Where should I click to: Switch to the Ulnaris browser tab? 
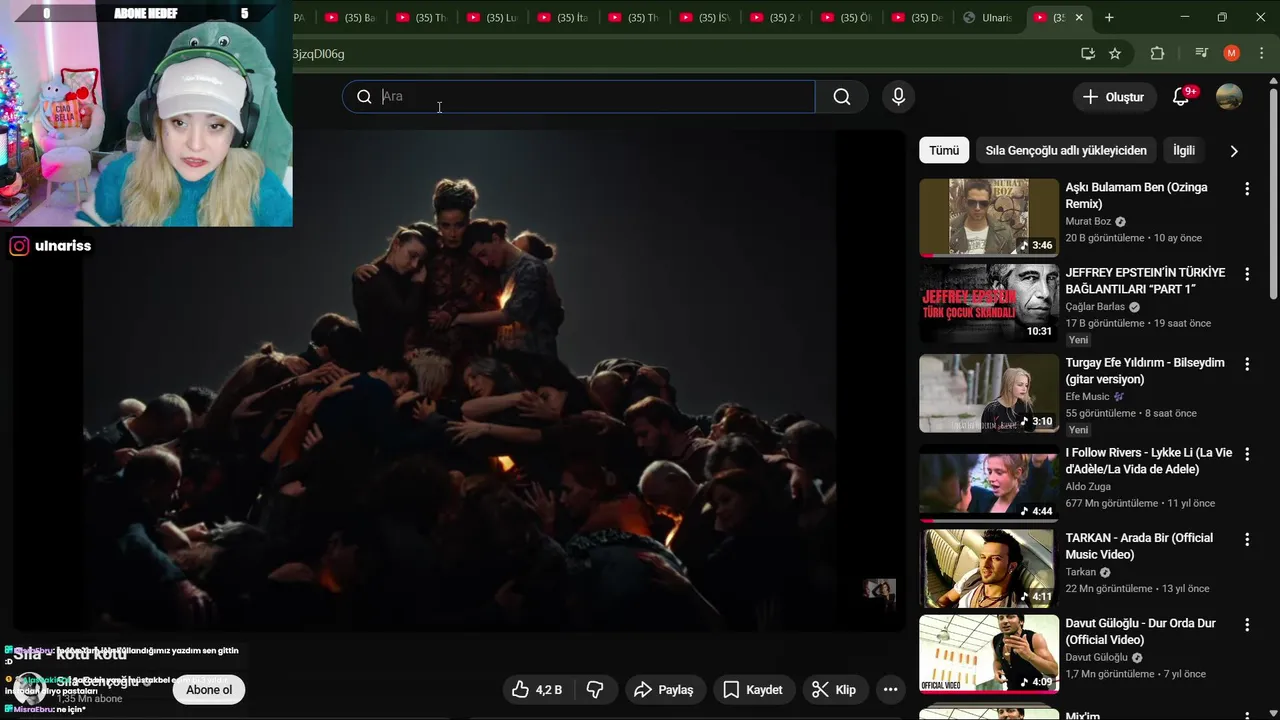pos(988,18)
